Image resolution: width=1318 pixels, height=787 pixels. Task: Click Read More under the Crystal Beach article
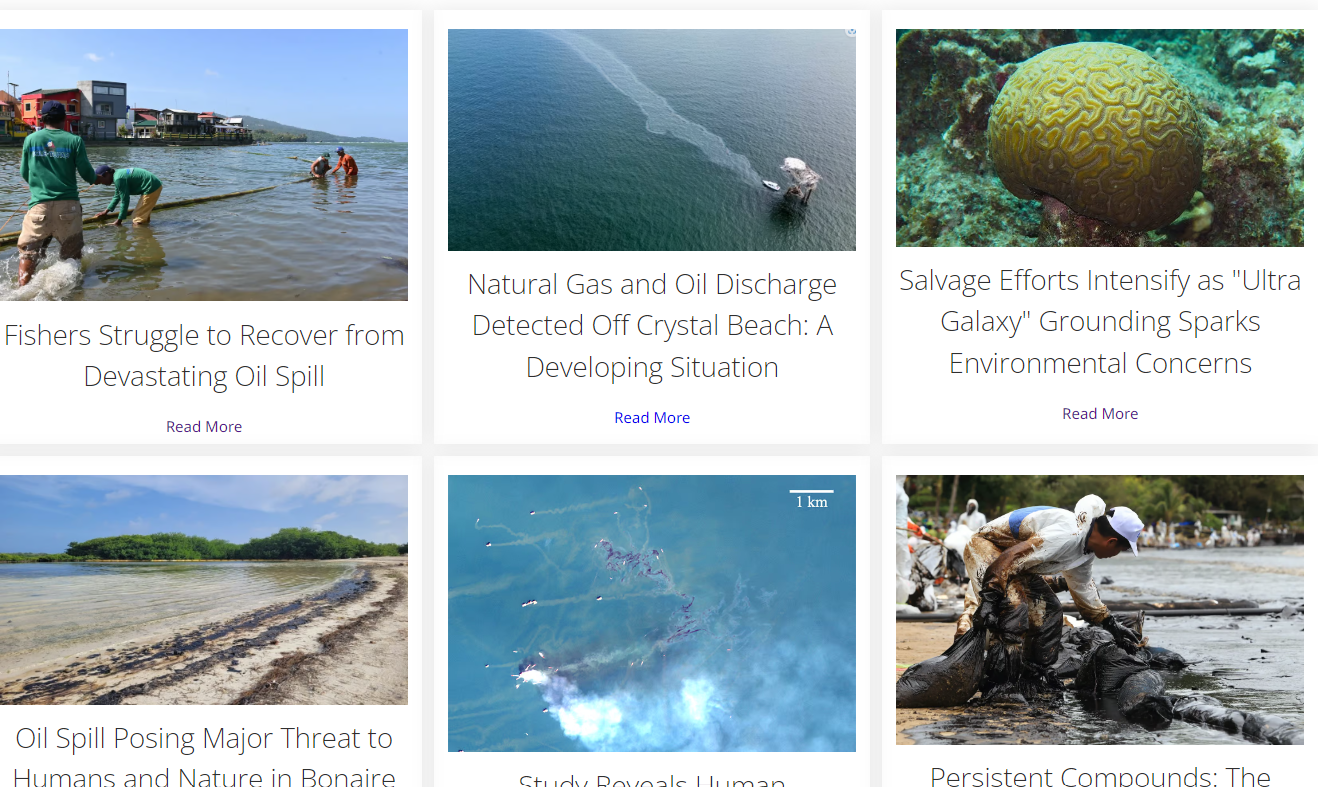pos(652,418)
